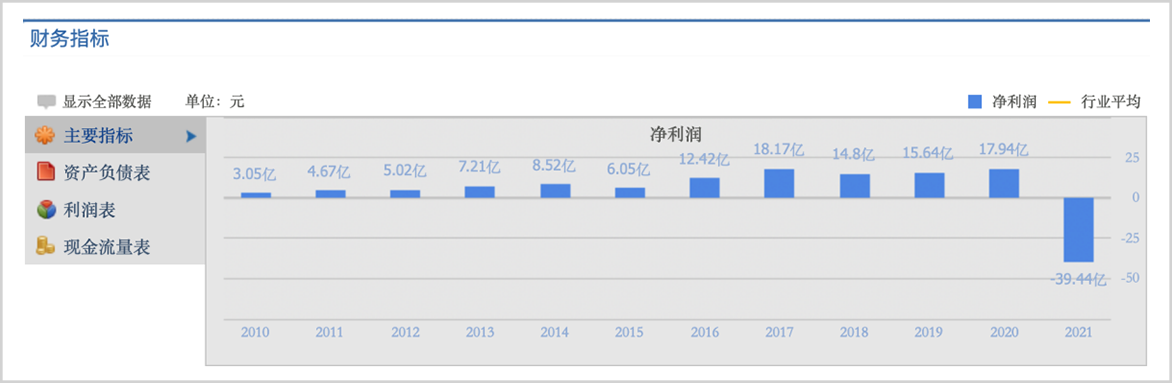The height and width of the screenshot is (383, 1172).
Task: Click the 14.8亿 data label
Action: (x=854, y=155)
